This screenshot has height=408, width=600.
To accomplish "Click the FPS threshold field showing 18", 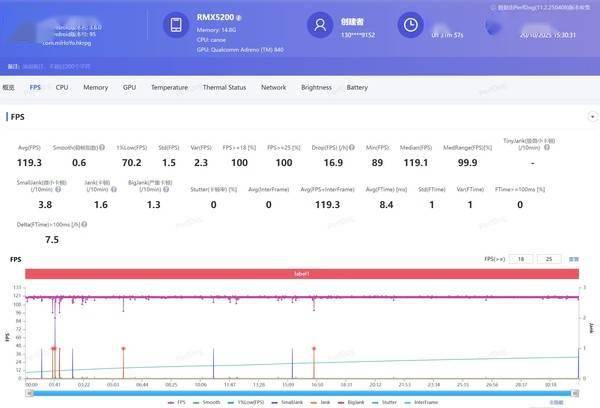I will 520,259.
